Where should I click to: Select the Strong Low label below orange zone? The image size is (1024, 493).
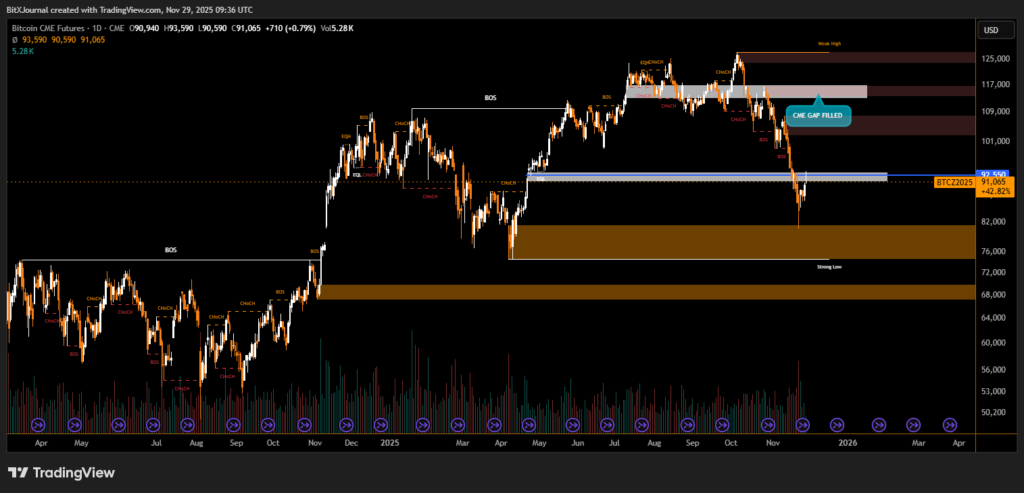point(829,267)
